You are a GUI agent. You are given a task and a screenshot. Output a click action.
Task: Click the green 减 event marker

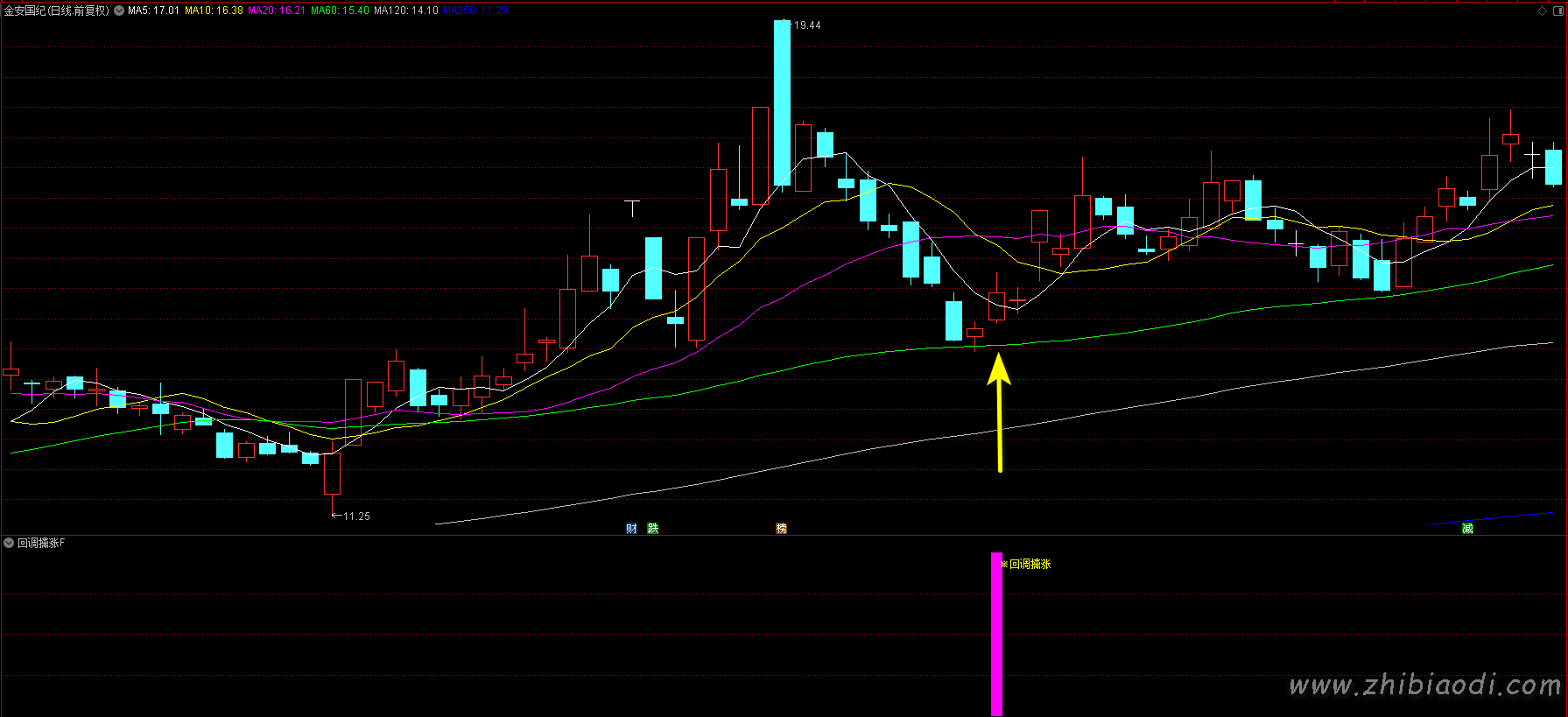point(1467,528)
